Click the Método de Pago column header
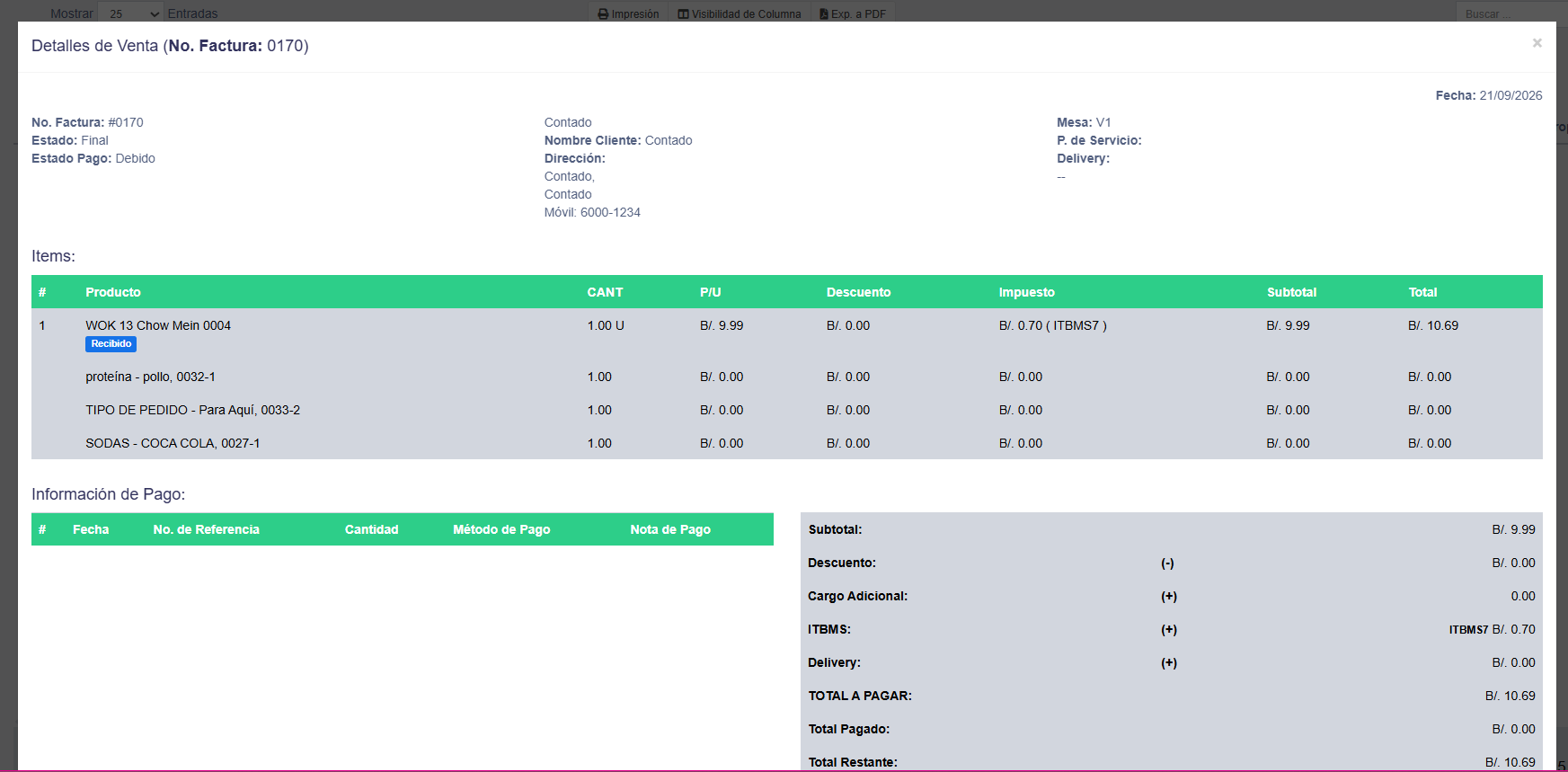 coord(501,529)
